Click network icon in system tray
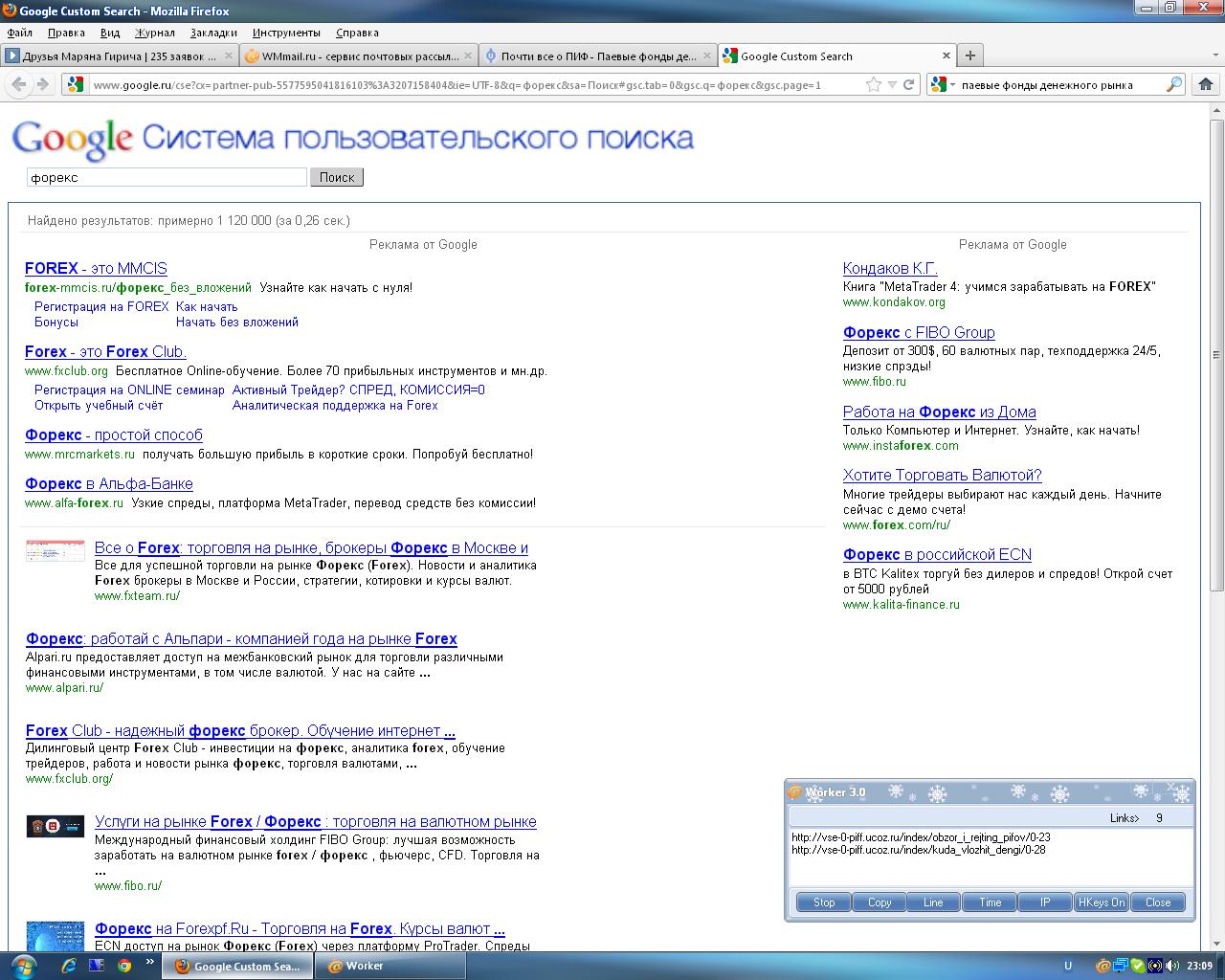Viewport: 1225px width, 980px height. [x=1121, y=966]
